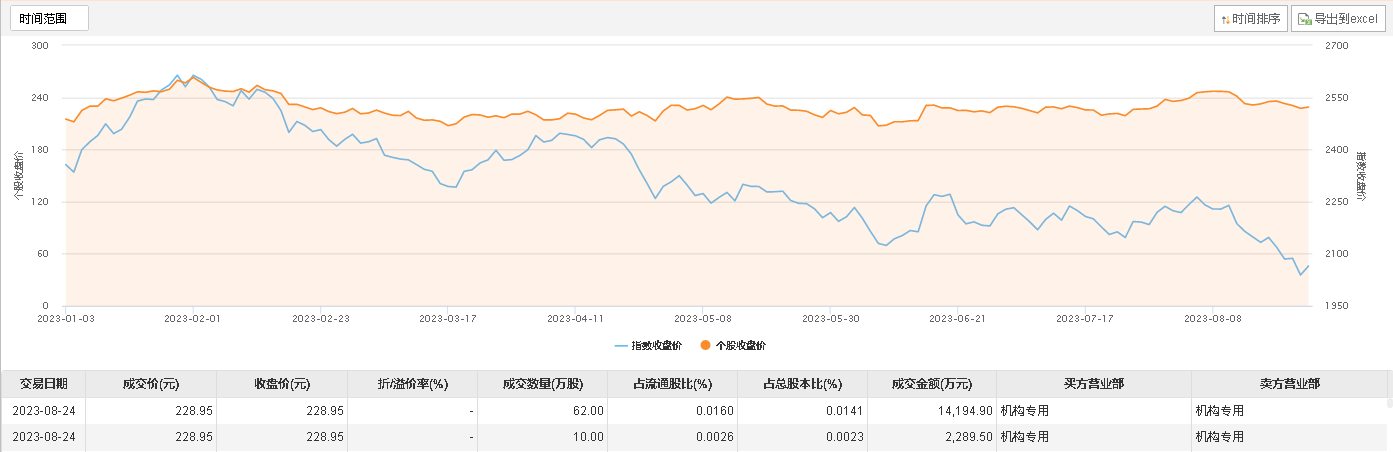1393x452 pixels.
Task: Open the 时间范围 selector
Action: 49,18
